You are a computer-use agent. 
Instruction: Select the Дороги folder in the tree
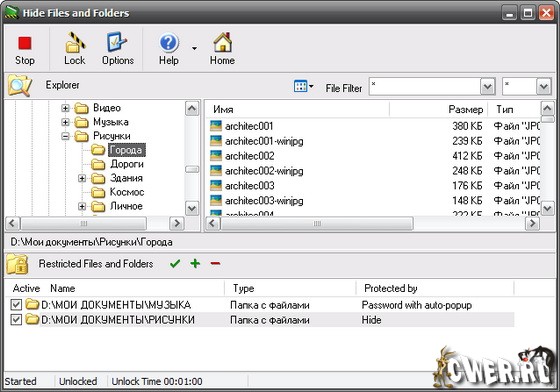click(x=127, y=164)
